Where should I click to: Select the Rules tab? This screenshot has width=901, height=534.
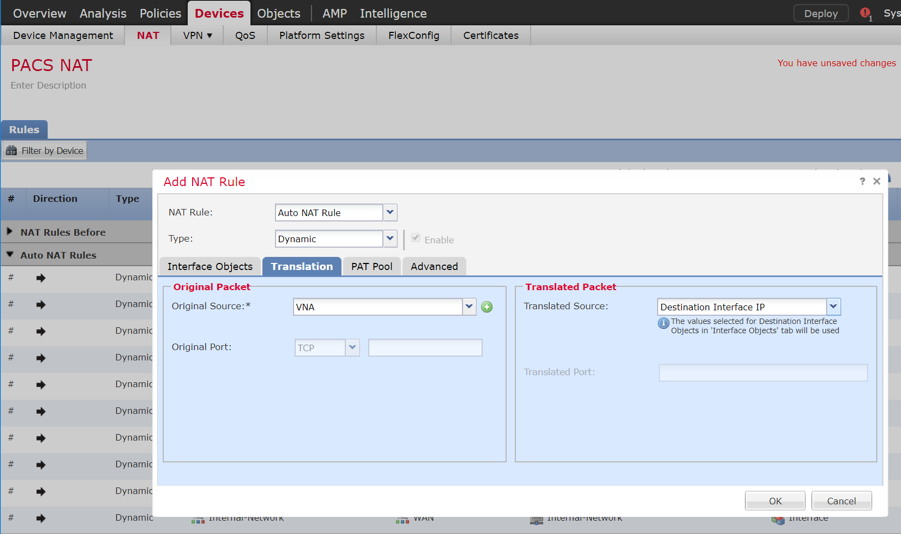(x=24, y=129)
